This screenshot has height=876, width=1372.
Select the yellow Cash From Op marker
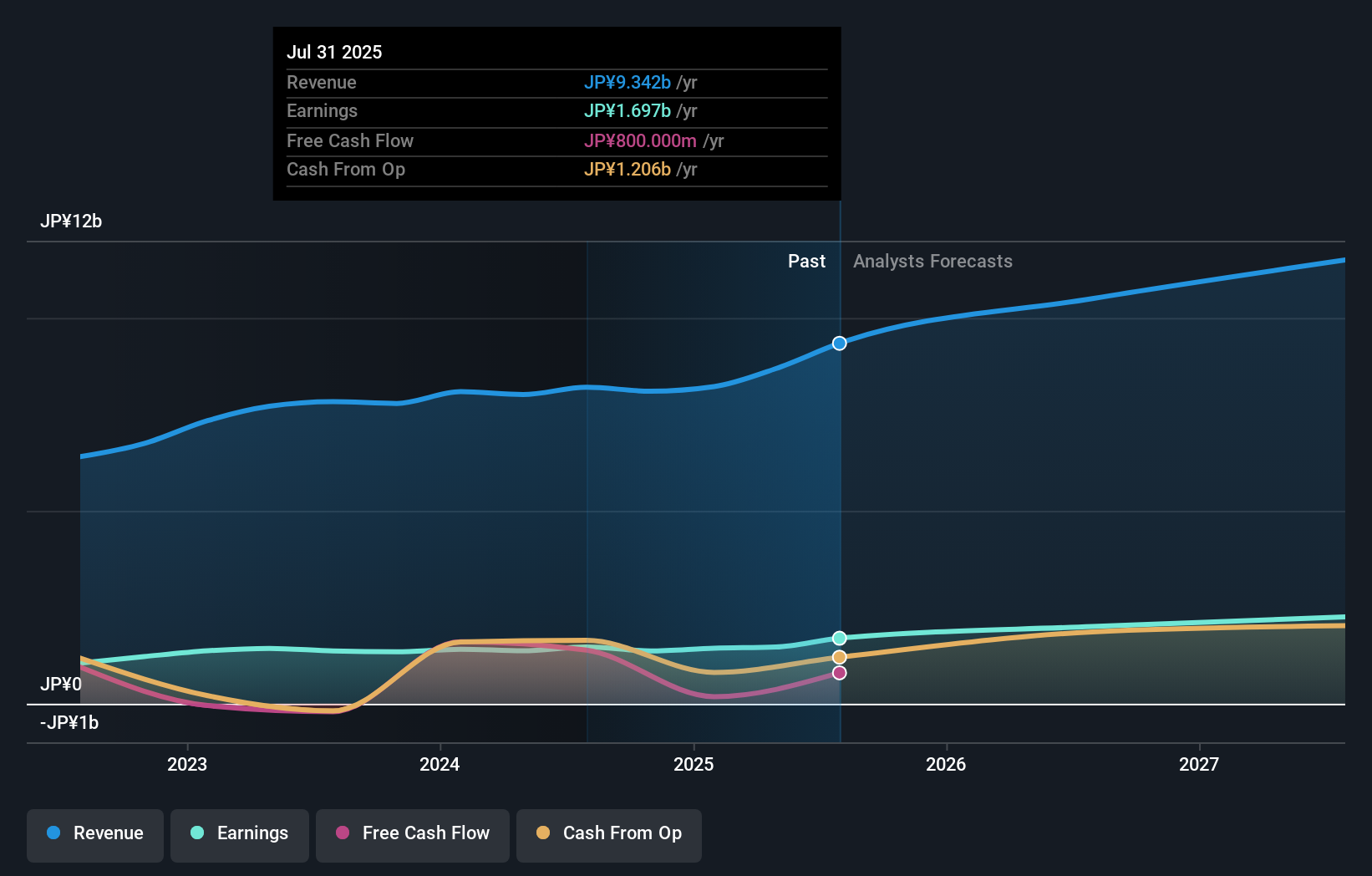tap(839, 656)
